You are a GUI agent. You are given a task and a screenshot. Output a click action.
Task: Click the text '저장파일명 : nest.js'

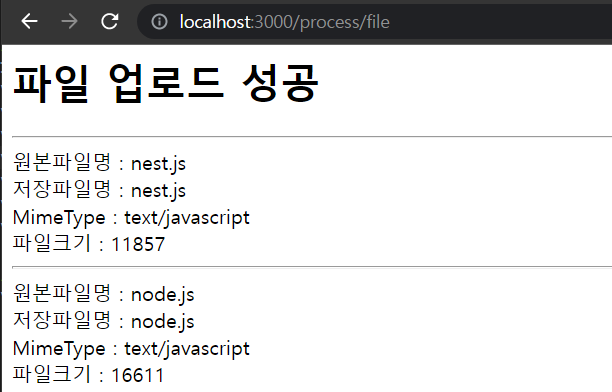tap(99, 190)
